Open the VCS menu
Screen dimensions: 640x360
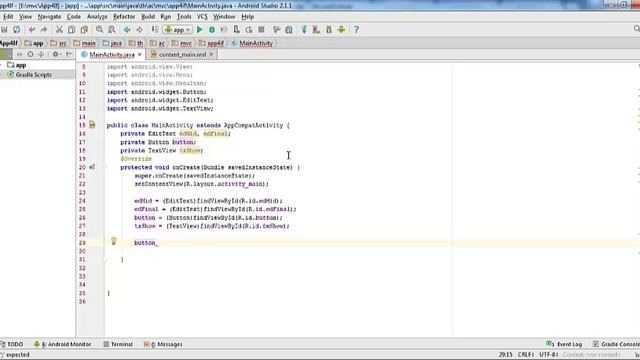pyautogui.click(x=202, y=17)
